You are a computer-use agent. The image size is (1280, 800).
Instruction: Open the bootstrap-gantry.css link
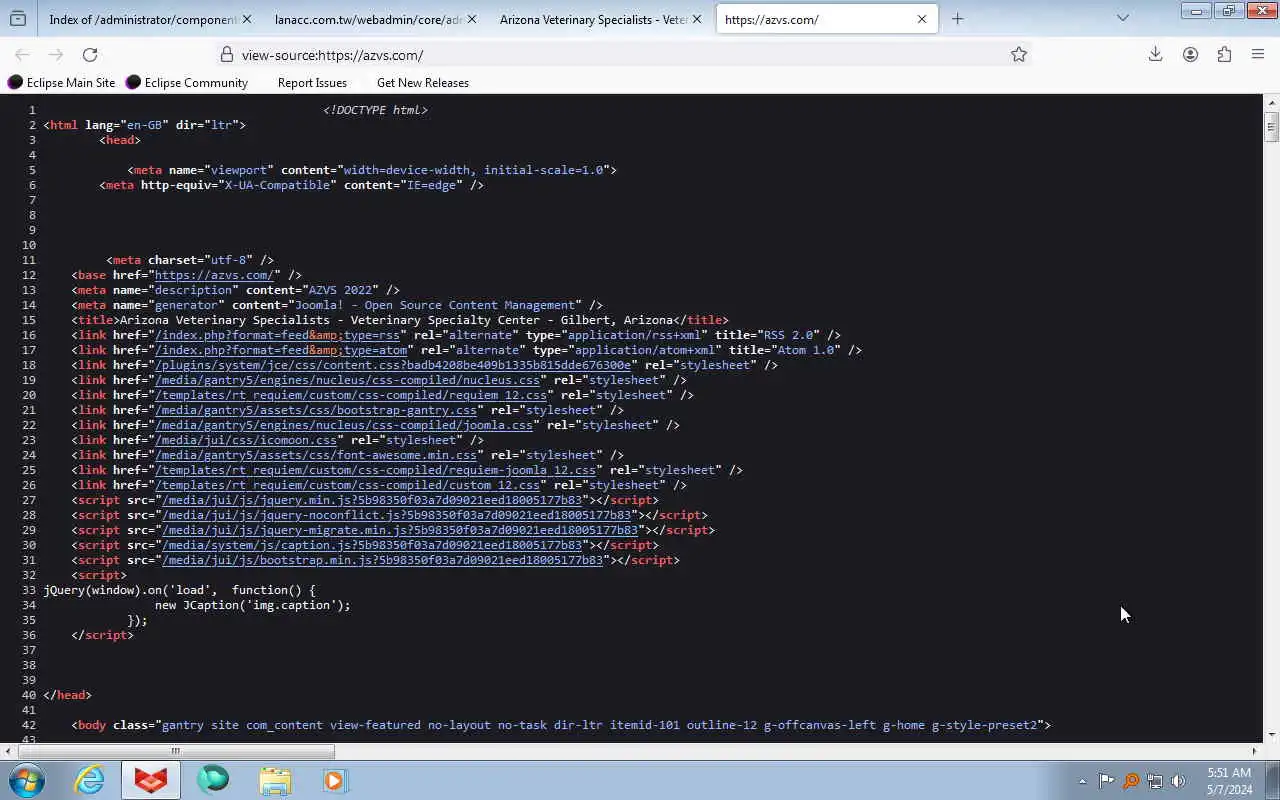[x=316, y=410]
